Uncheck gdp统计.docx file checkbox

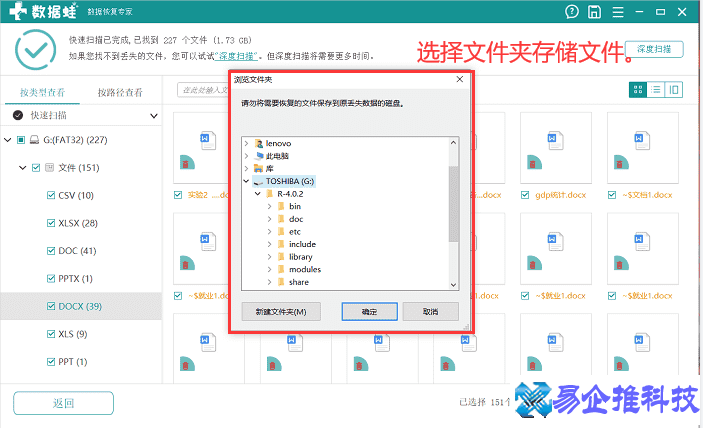click(x=525, y=195)
